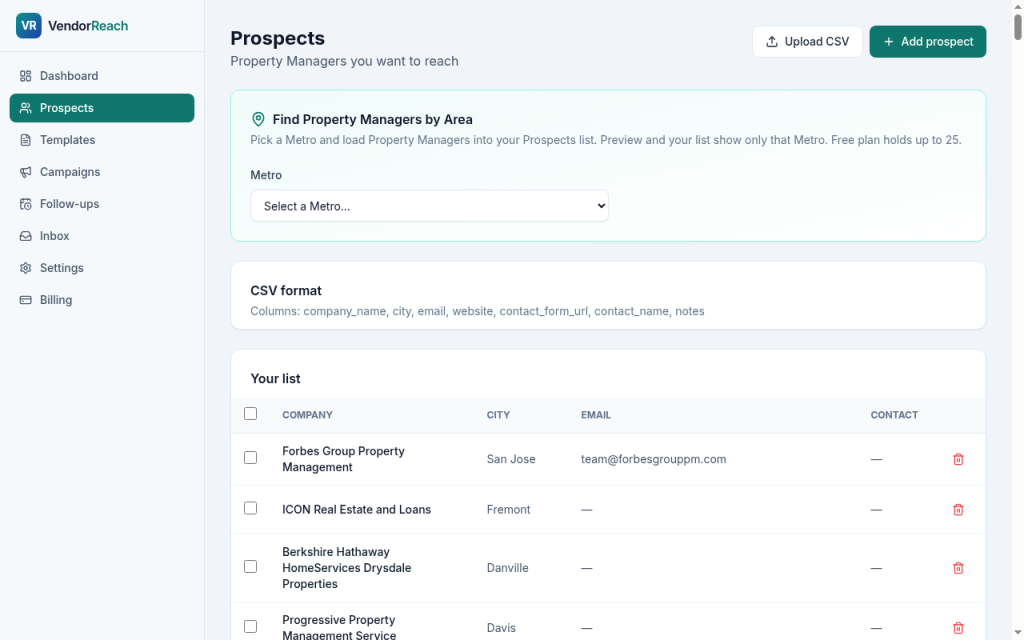Click the Progressive Property Management Service name
1024x640 pixels.
click(x=339, y=627)
